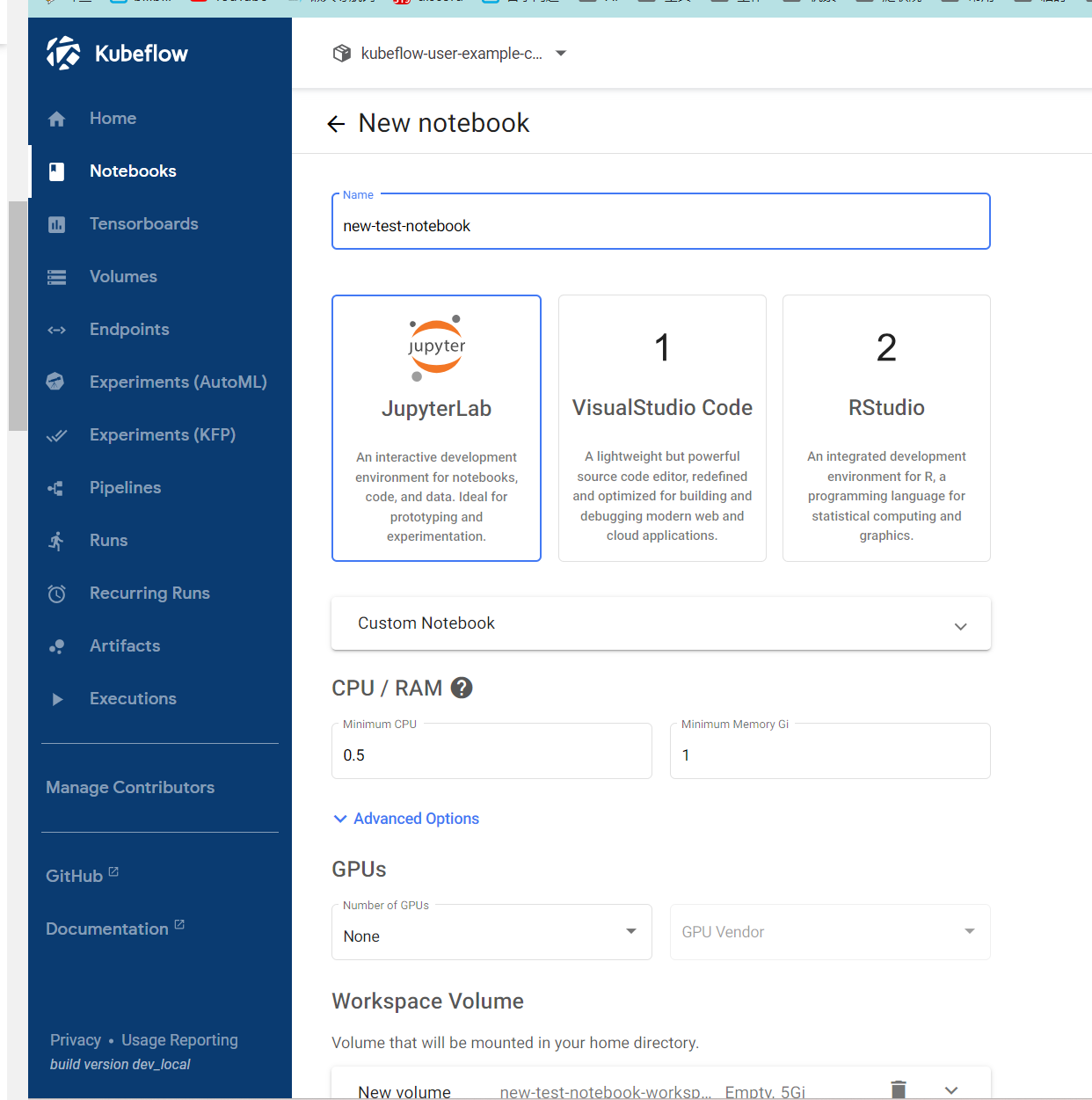Open the GPU Vendor dropdown
Image resolution: width=1092 pixels, height=1100 pixels.
coord(830,932)
